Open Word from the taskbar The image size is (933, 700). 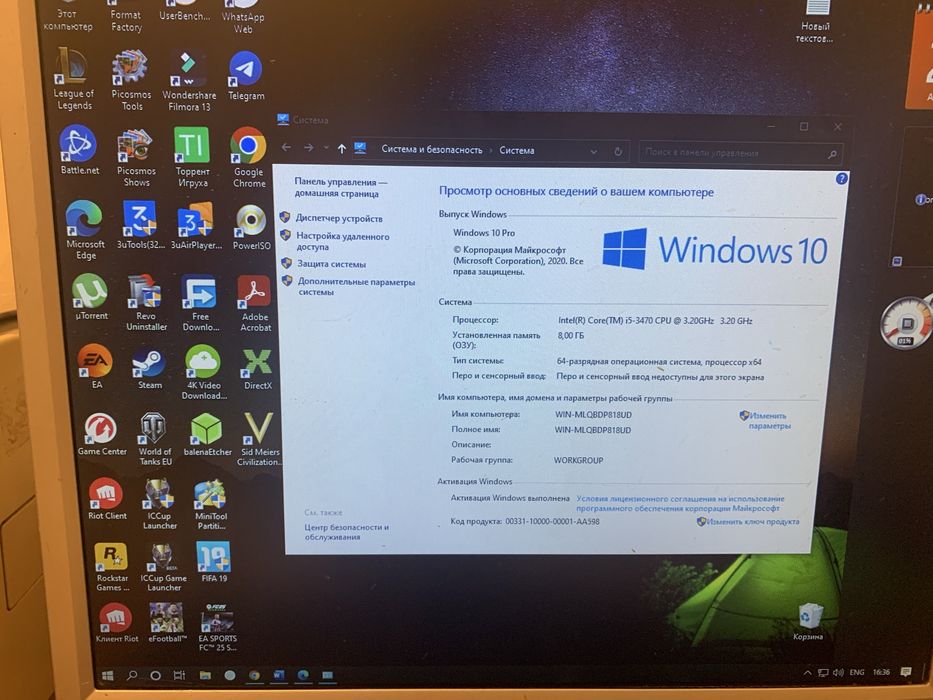tap(279, 675)
